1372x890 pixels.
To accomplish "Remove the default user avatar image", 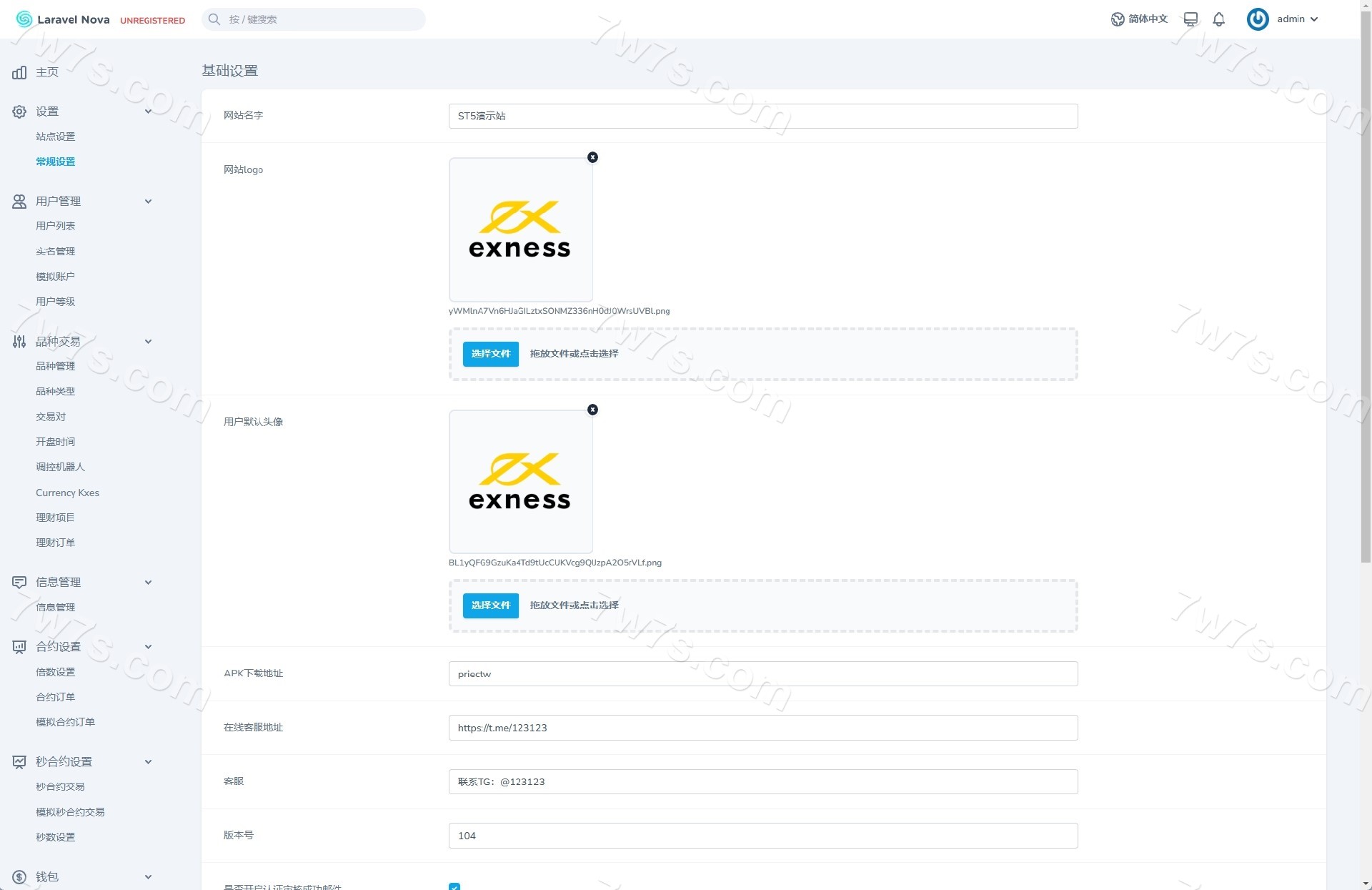I will (592, 410).
